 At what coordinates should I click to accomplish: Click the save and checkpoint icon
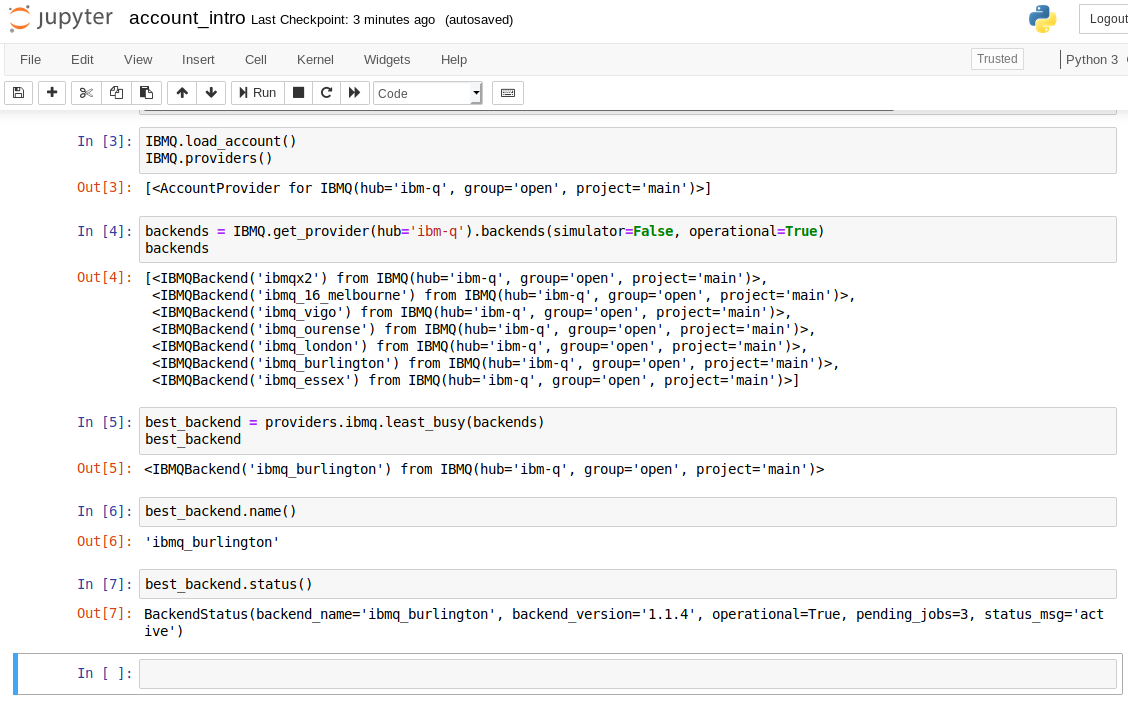point(18,93)
